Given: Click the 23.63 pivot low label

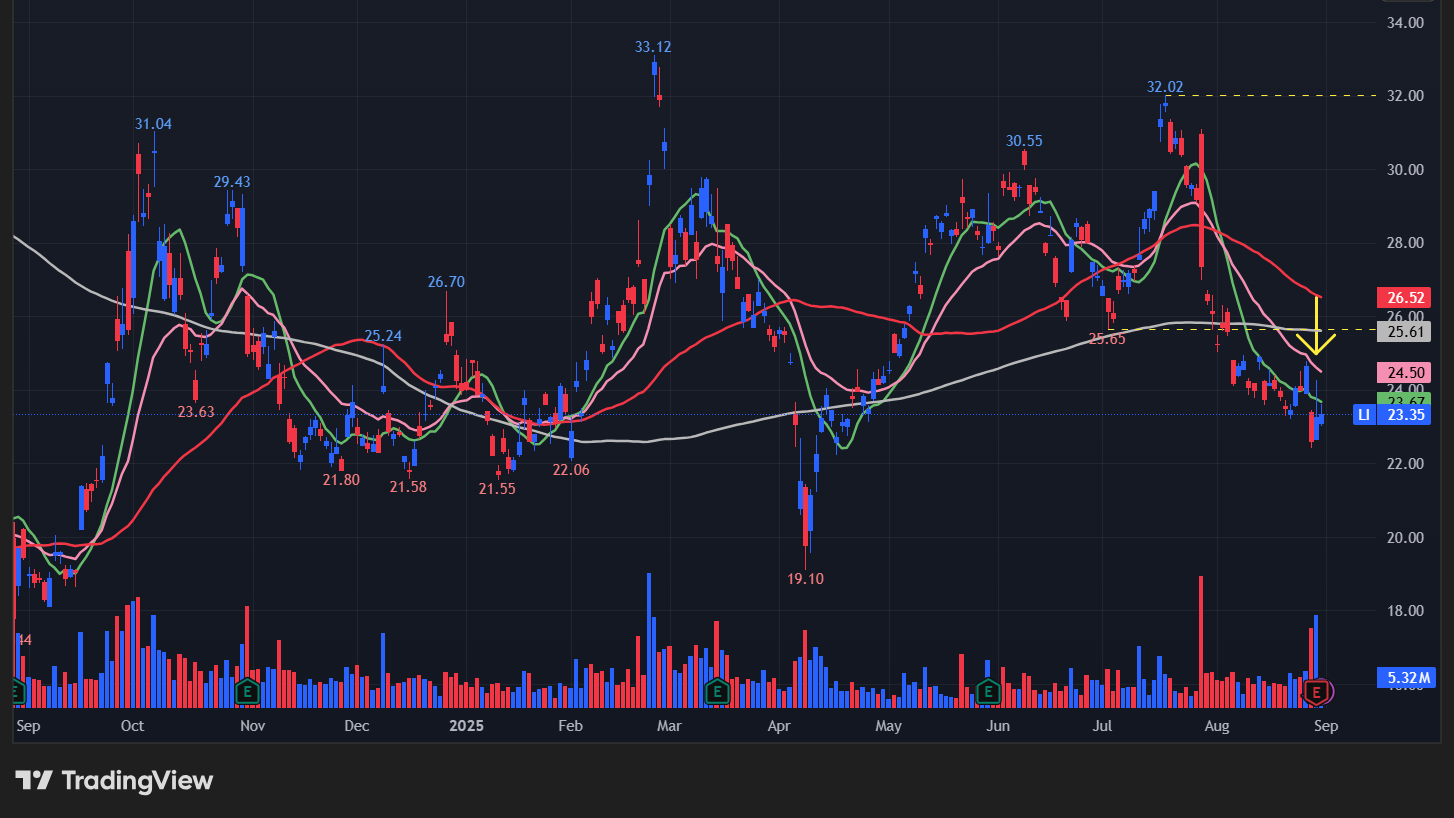Looking at the screenshot, I should (x=196, y=411).
